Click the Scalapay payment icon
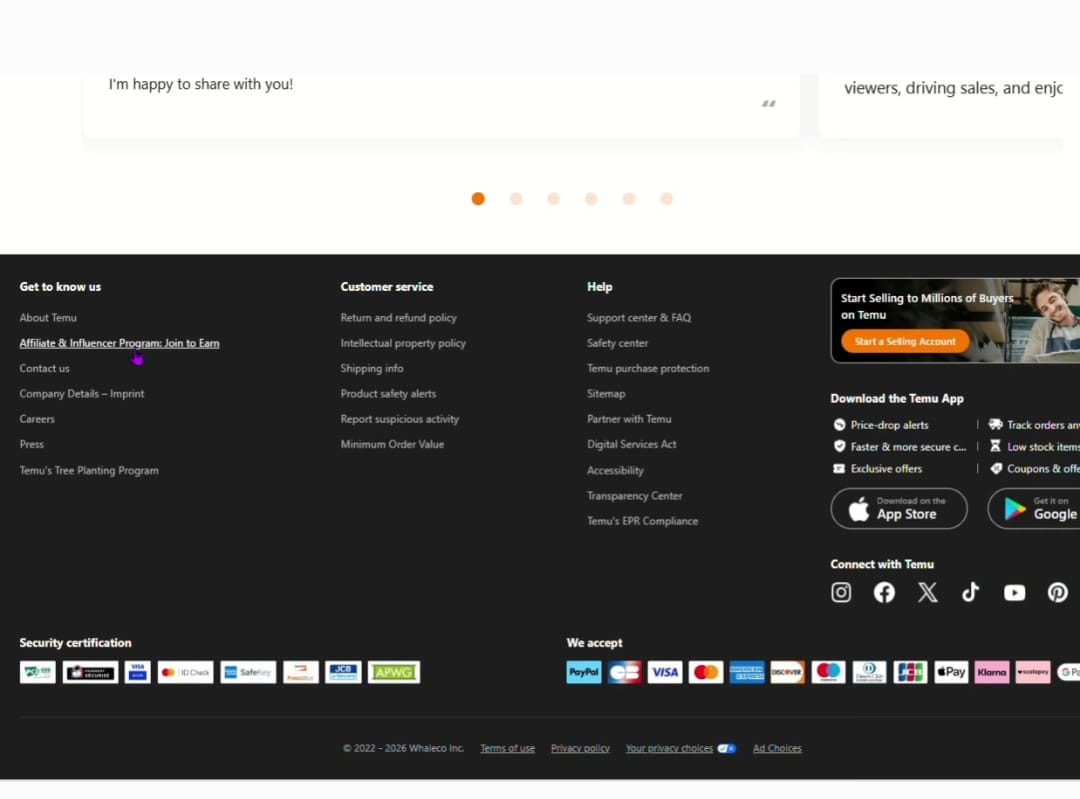 [x=1033, y=672]
